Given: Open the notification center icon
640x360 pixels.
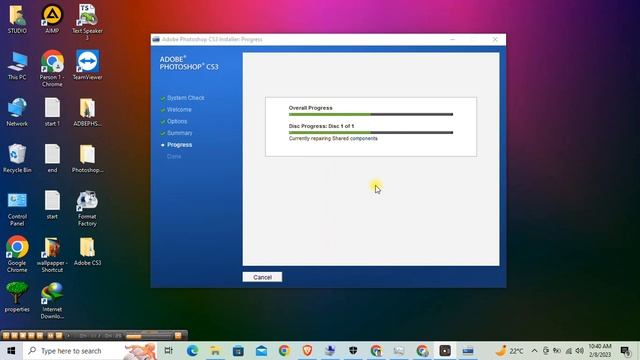Looking at the screenshot, I should pos(625,351).
